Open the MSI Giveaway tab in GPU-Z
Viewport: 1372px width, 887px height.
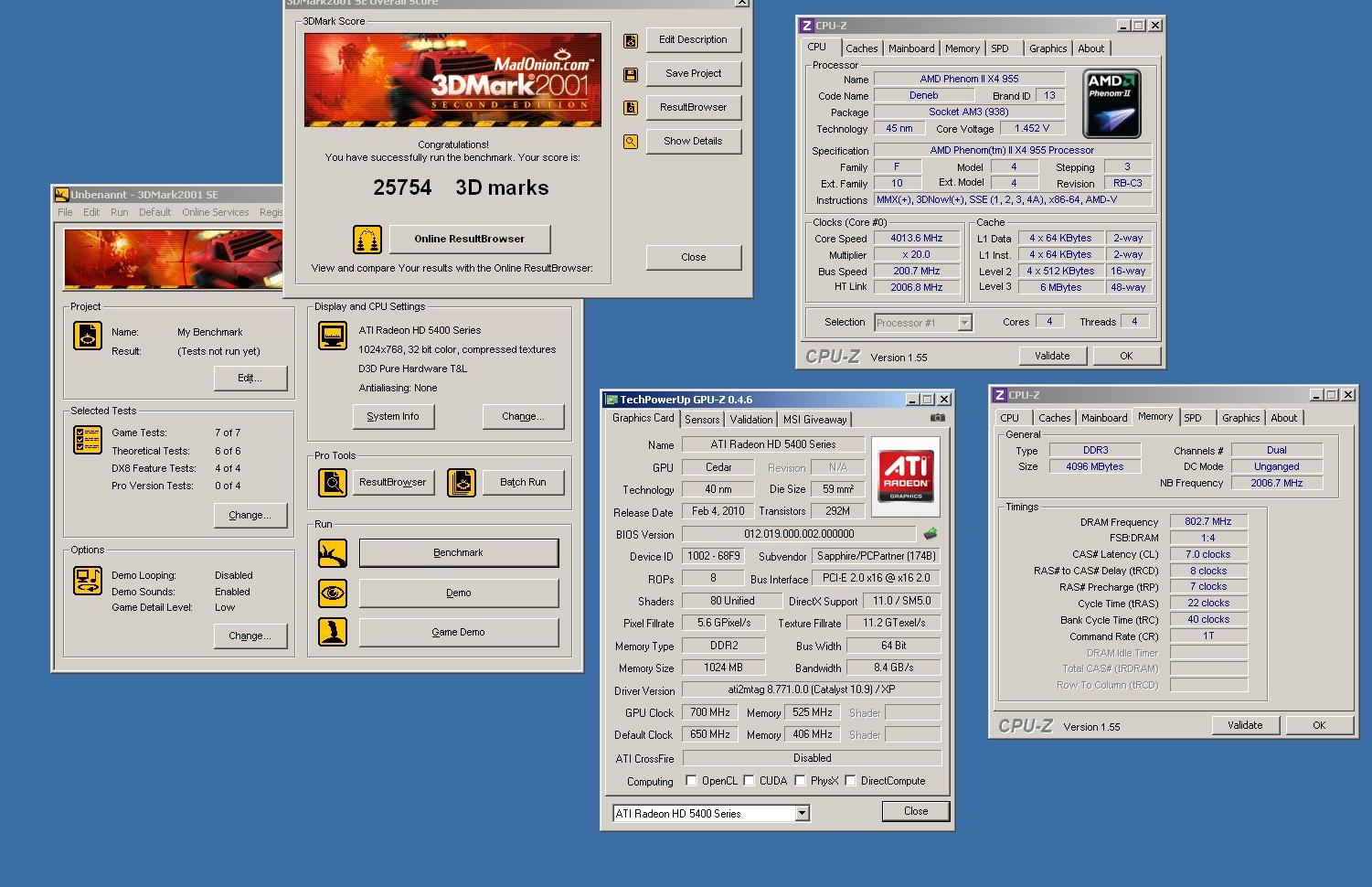pos(814,420)
